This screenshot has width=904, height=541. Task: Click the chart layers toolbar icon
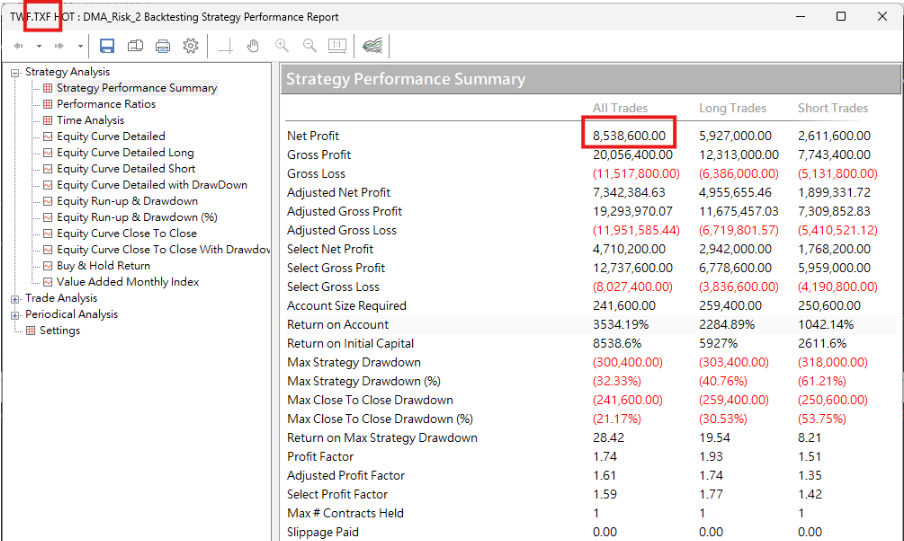pyautogui.click(x=372, y=46)
